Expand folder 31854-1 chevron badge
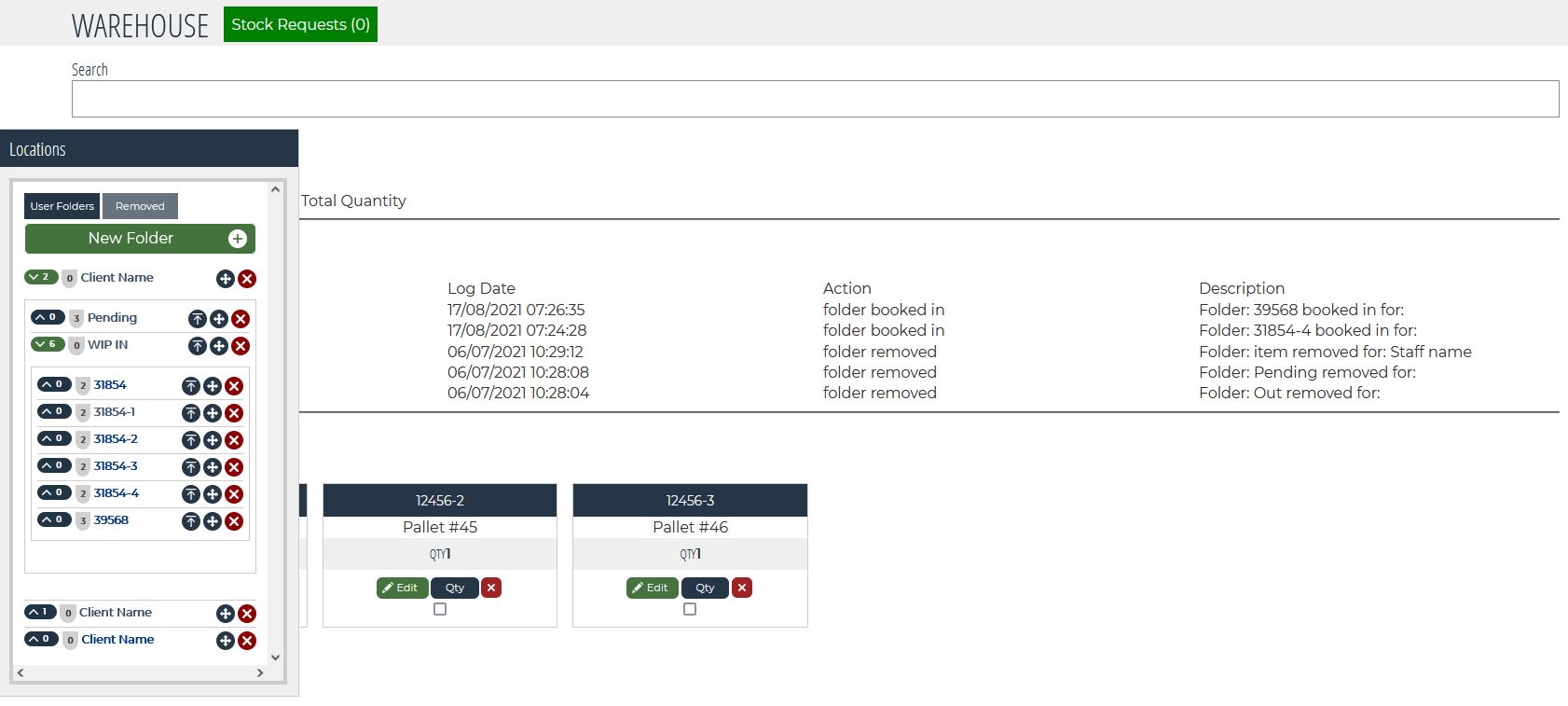This screenshot has width=1568, height=706. pos(54,411)
